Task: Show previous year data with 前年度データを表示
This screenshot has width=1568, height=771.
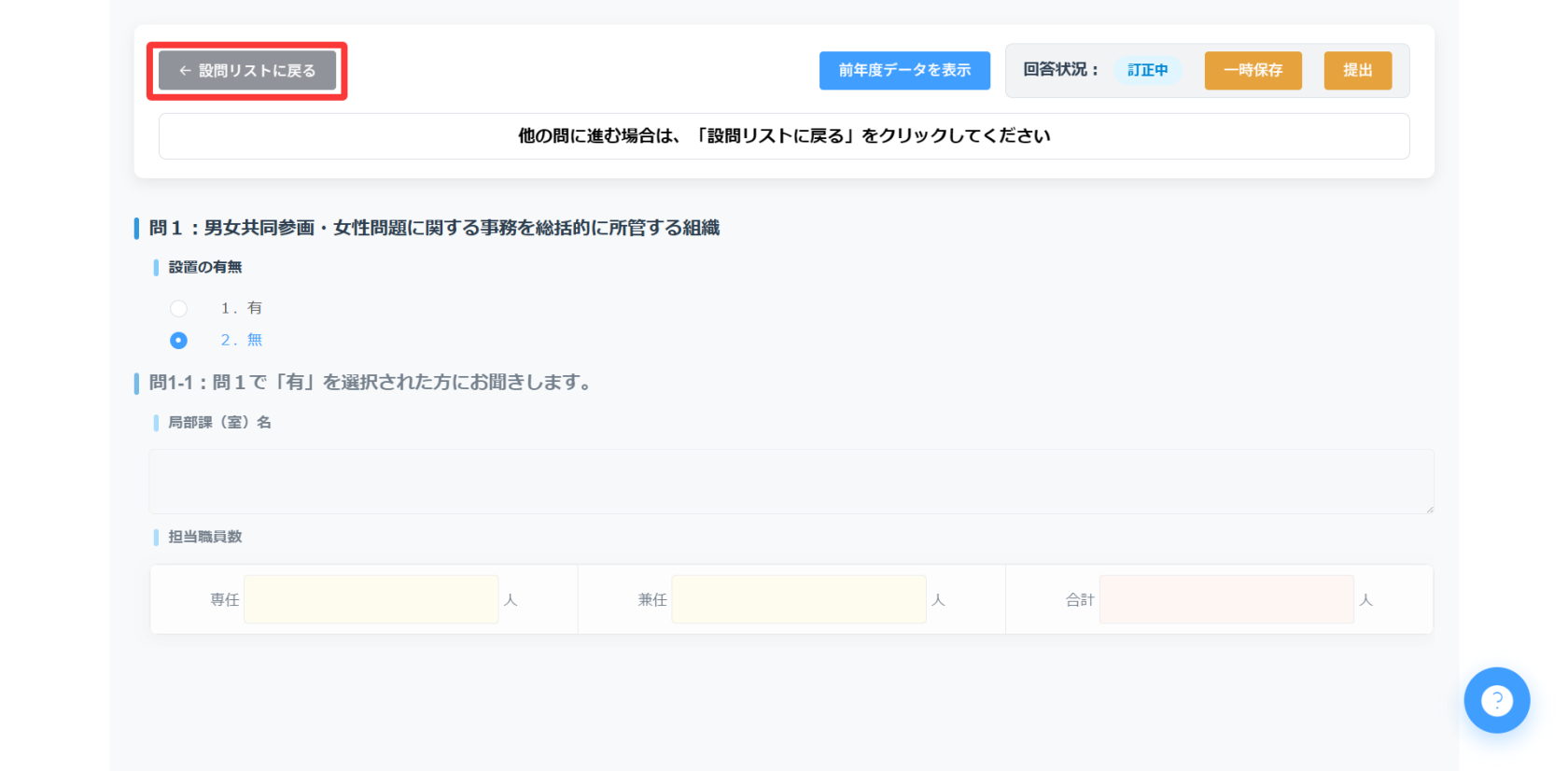Action: click(x=904, y=70)
